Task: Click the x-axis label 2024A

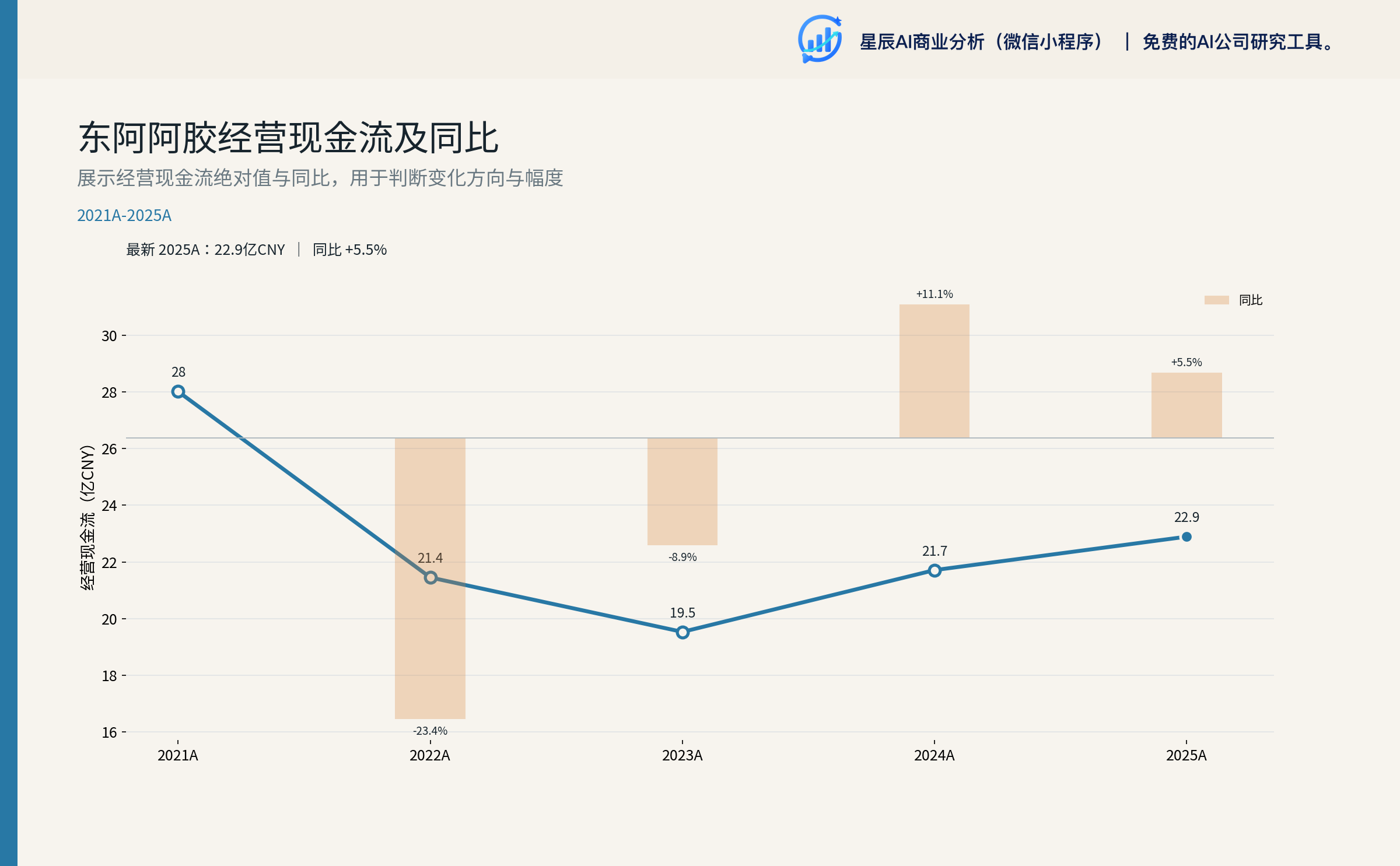Action: tap(935, 755)
